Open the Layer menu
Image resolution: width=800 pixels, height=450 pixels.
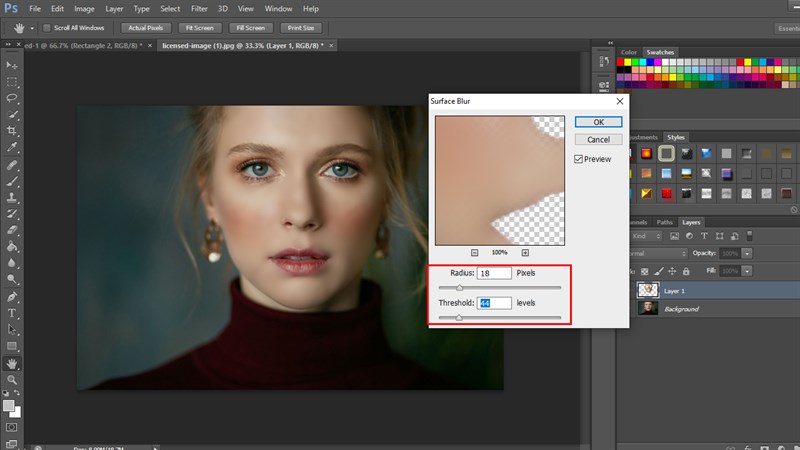114,9
